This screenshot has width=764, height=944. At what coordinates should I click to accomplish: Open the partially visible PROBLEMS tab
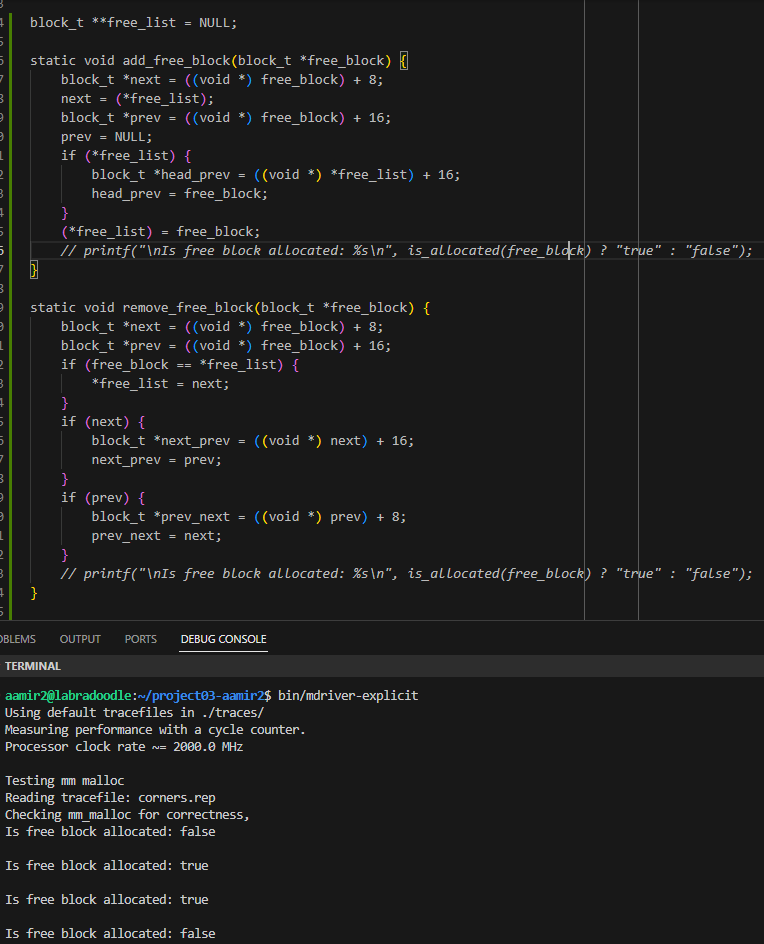[x=18, y=639]
